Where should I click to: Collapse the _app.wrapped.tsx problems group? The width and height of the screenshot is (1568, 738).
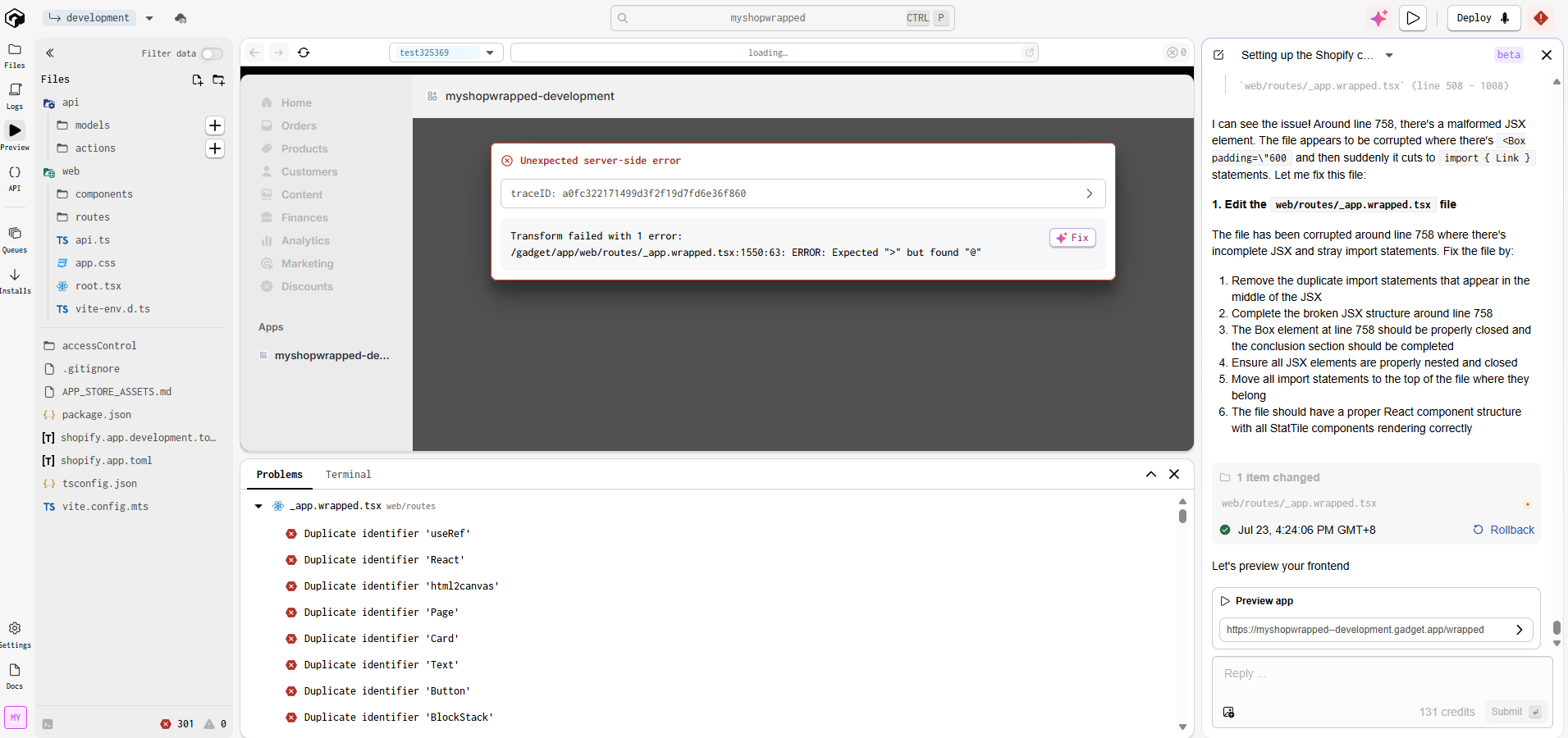click(x=258, y=506)
